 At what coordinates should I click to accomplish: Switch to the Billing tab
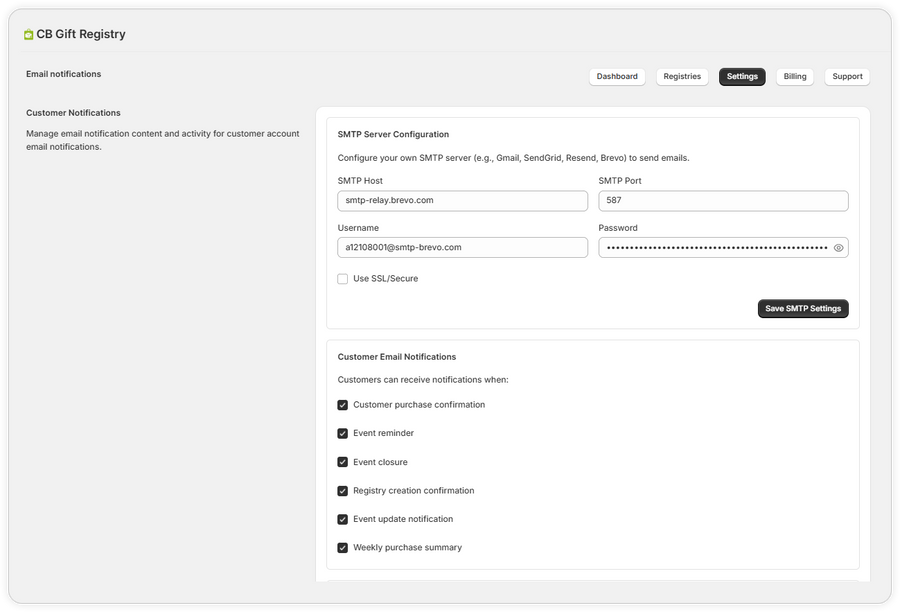tap(795, 76)
